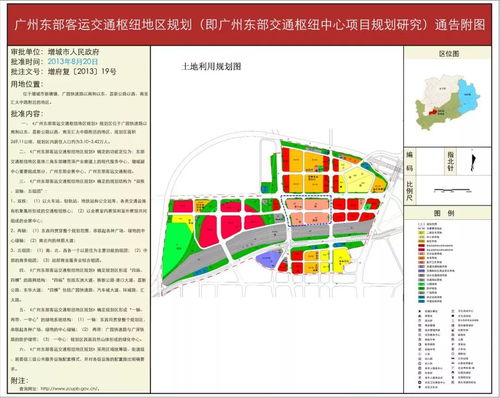Viewport: 500px width, 398px height.
Task: Click the 图例 legend header
Action: 447,213
